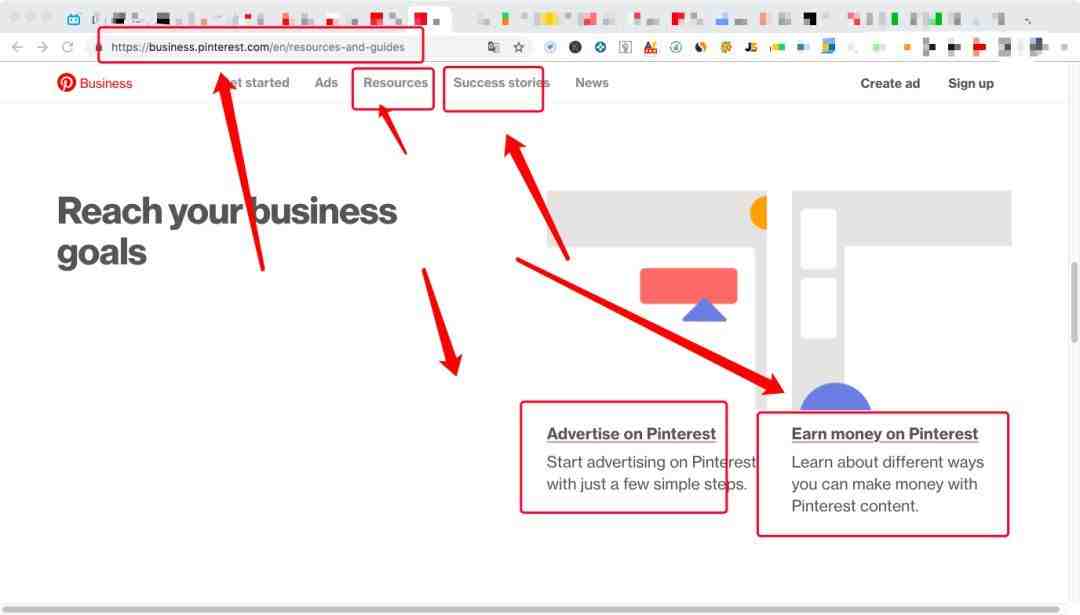
Task: Open the Success stories navigation item
Action: (501, 83)
